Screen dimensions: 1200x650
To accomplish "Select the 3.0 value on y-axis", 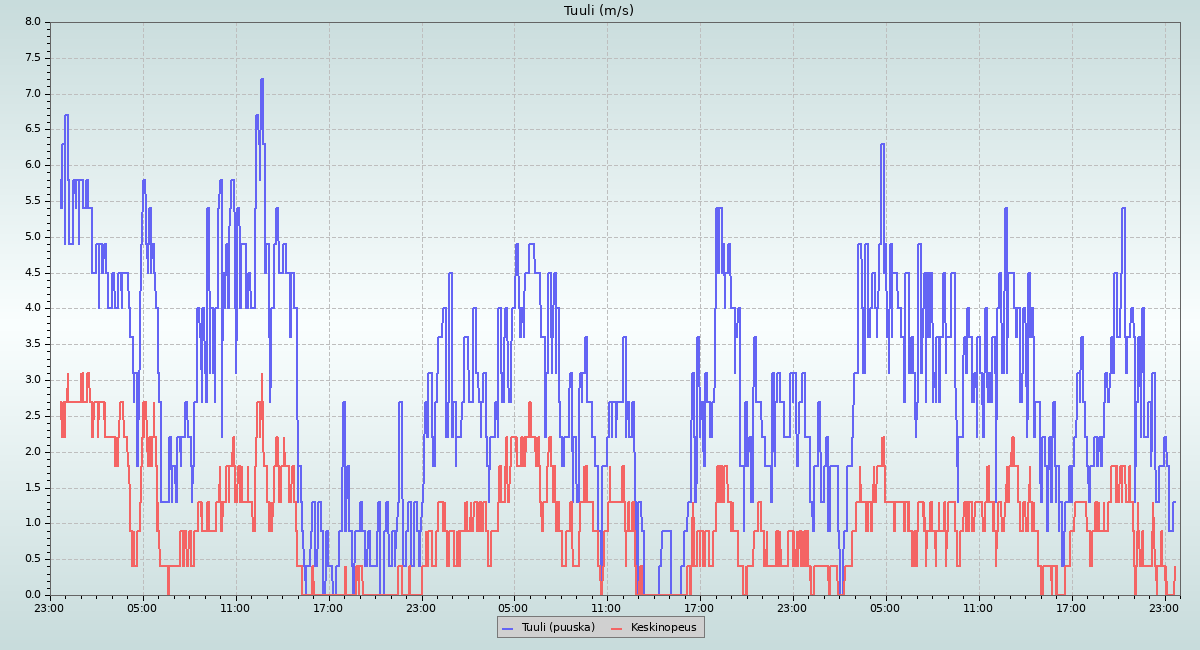I will tap(32, 380).
